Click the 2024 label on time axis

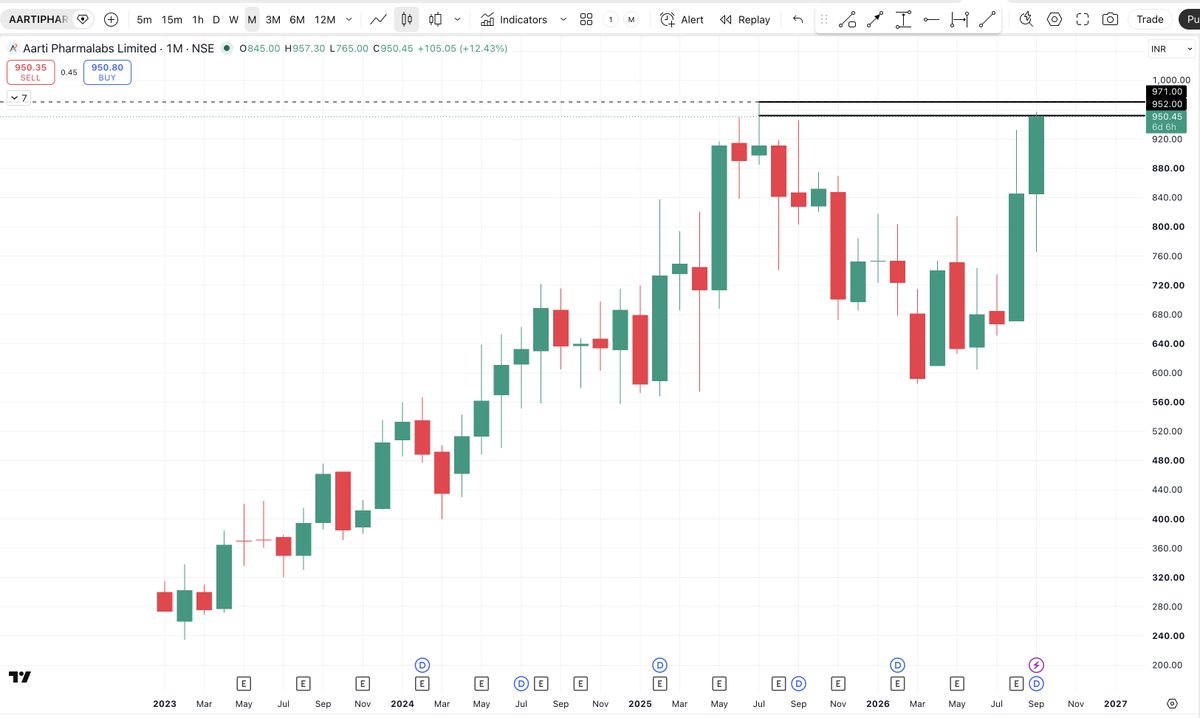click(402, 704)
